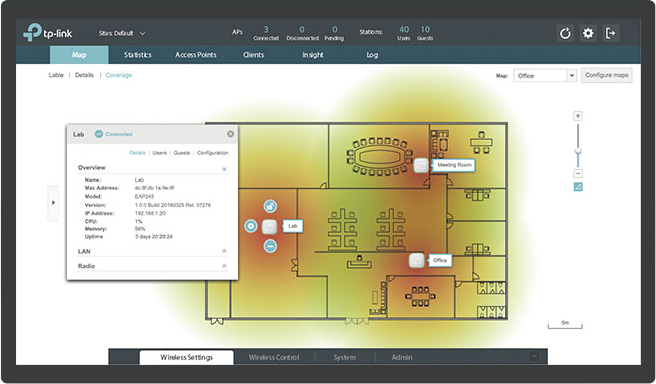
Task: Select the Office access point icon
Action: 416,260
